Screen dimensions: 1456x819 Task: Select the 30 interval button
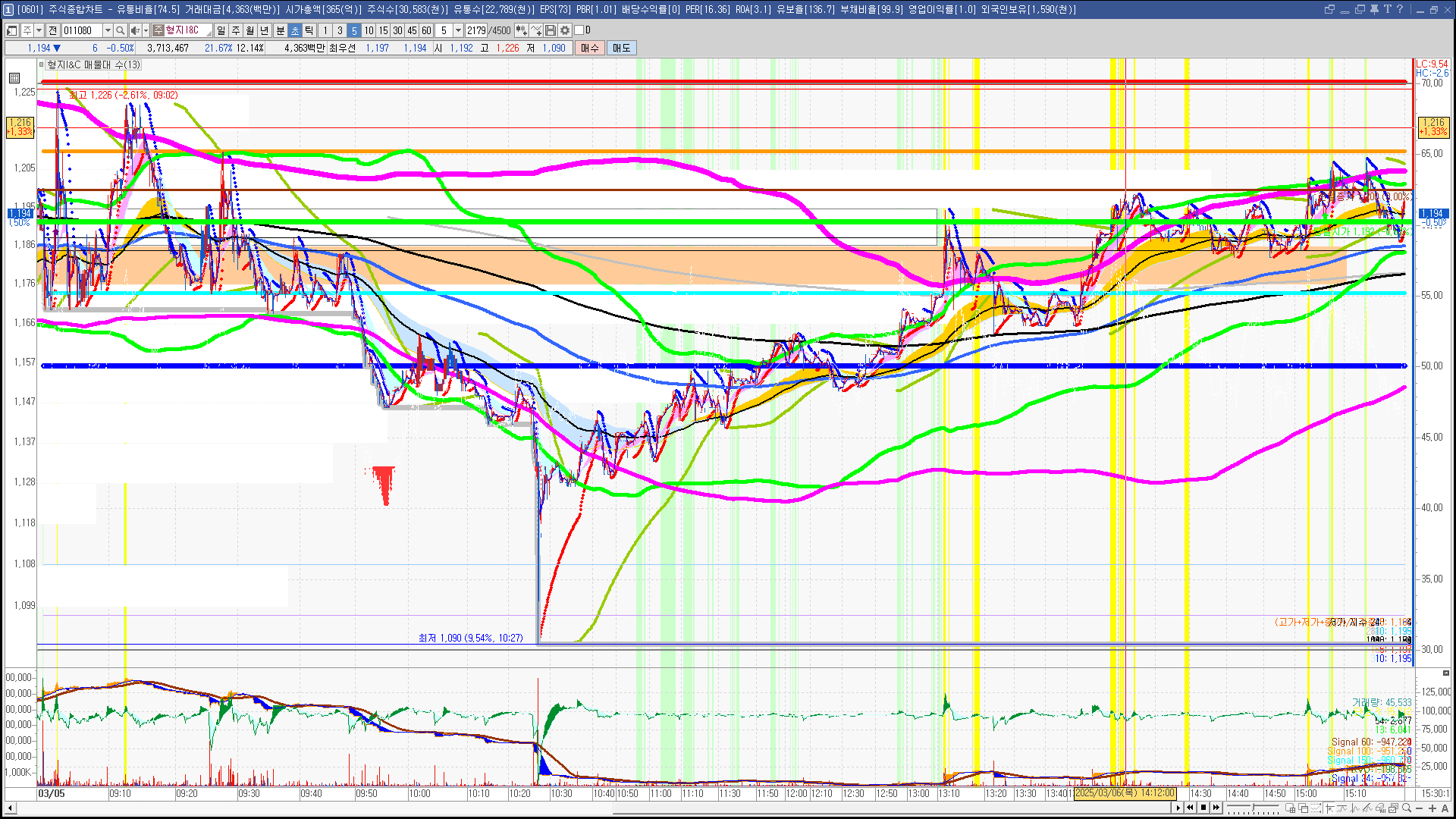pyautogui.click(x=397, y=30)
